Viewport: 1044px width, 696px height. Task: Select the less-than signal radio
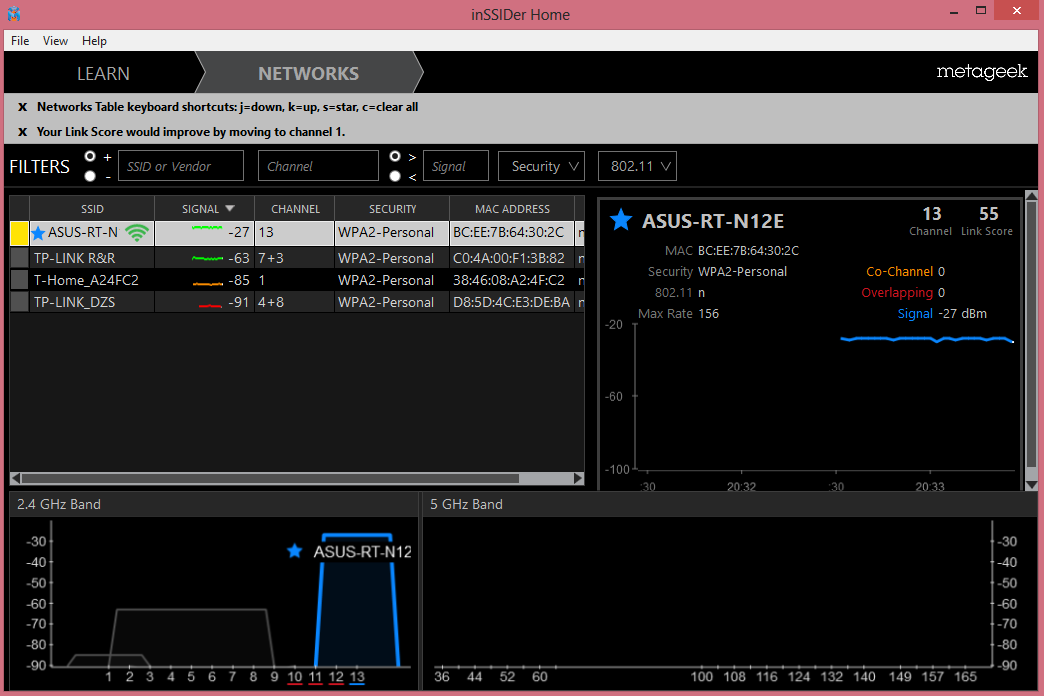click(395, 176)
